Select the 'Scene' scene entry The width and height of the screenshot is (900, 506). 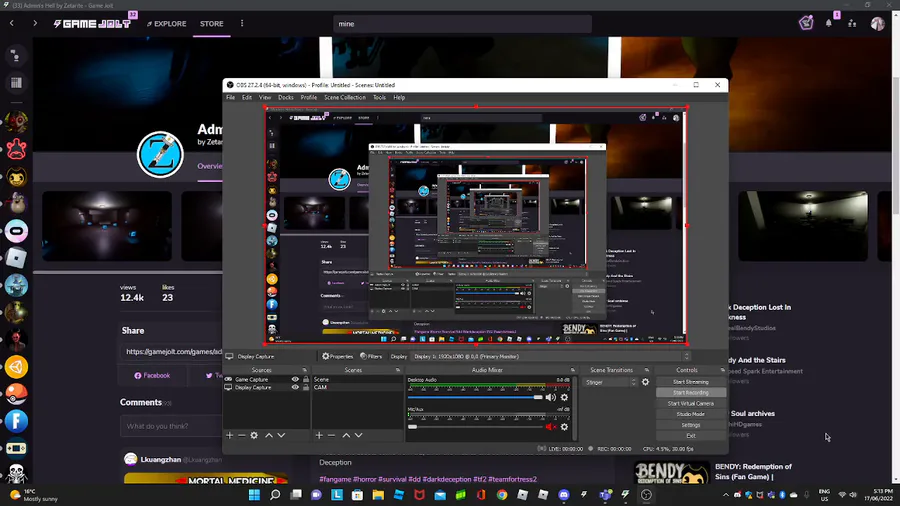(357, 379)
